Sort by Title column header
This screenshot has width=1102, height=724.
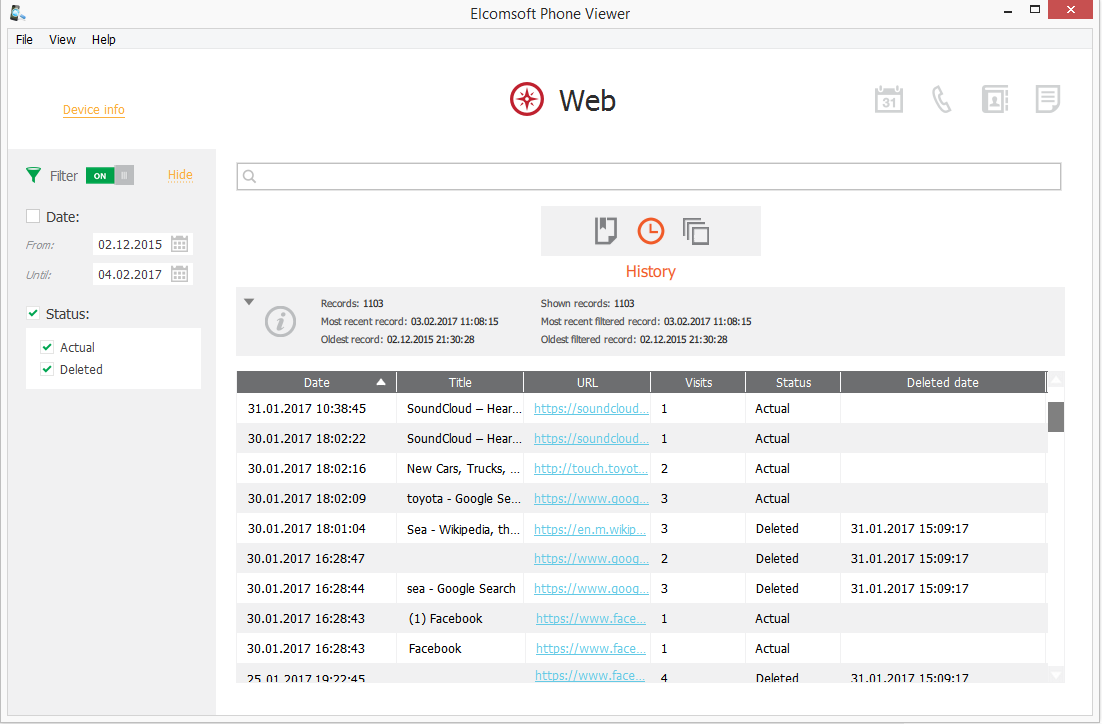(x=460, y=382)
